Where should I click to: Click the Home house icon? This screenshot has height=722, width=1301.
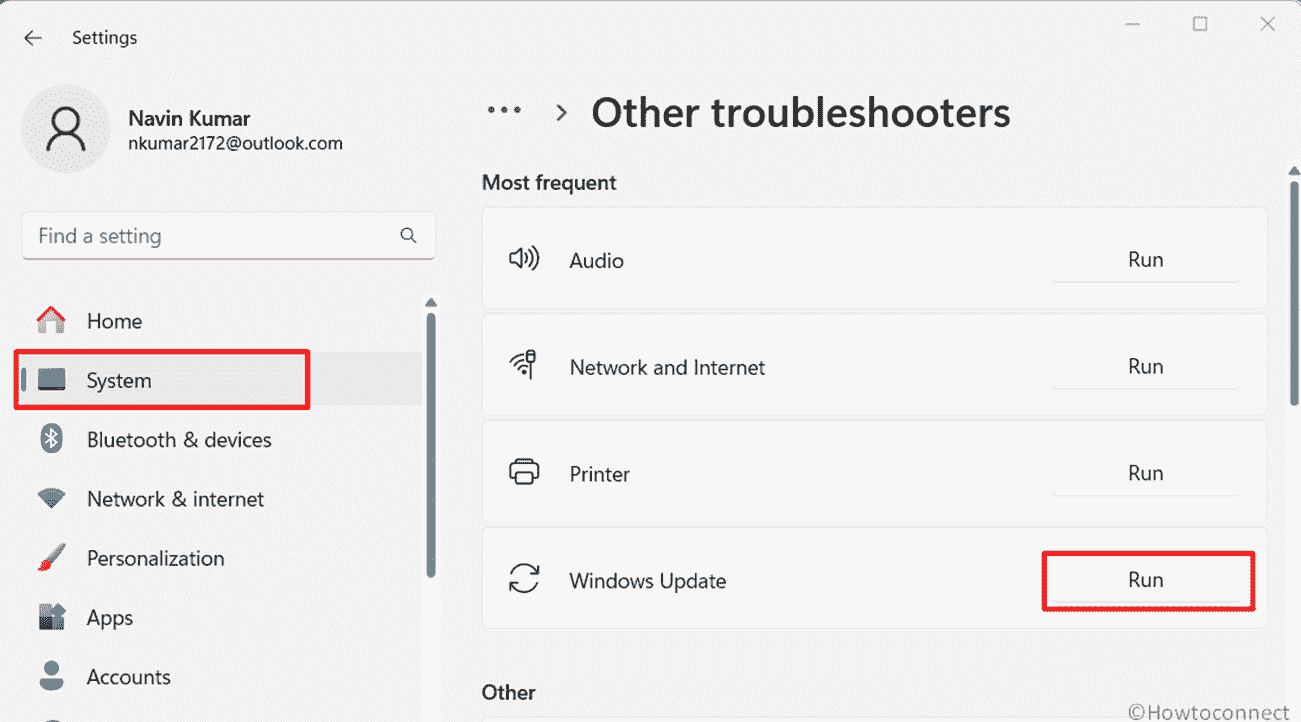click(x=51, y=320)
